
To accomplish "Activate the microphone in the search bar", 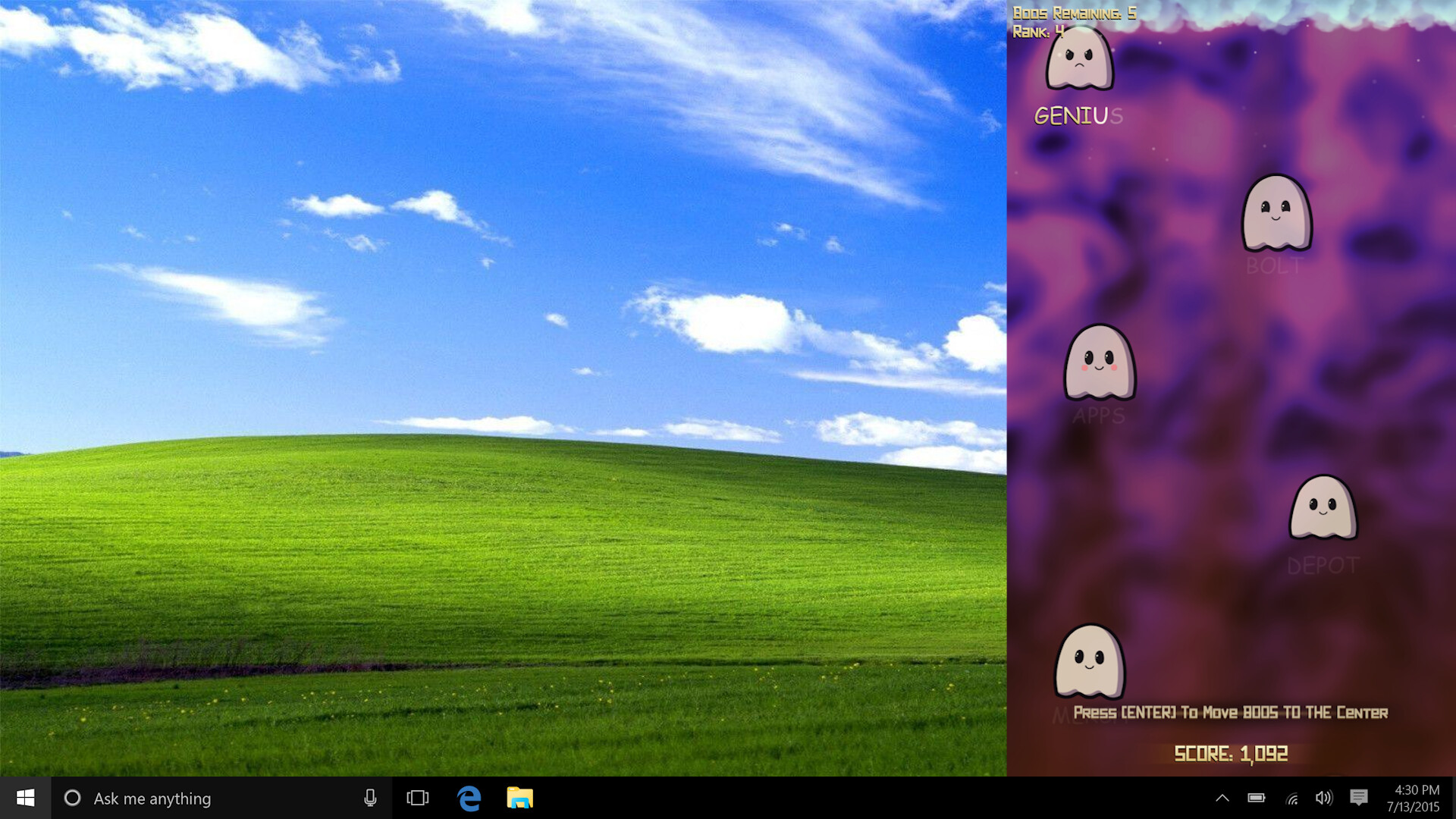I will [x=371, y=798].
